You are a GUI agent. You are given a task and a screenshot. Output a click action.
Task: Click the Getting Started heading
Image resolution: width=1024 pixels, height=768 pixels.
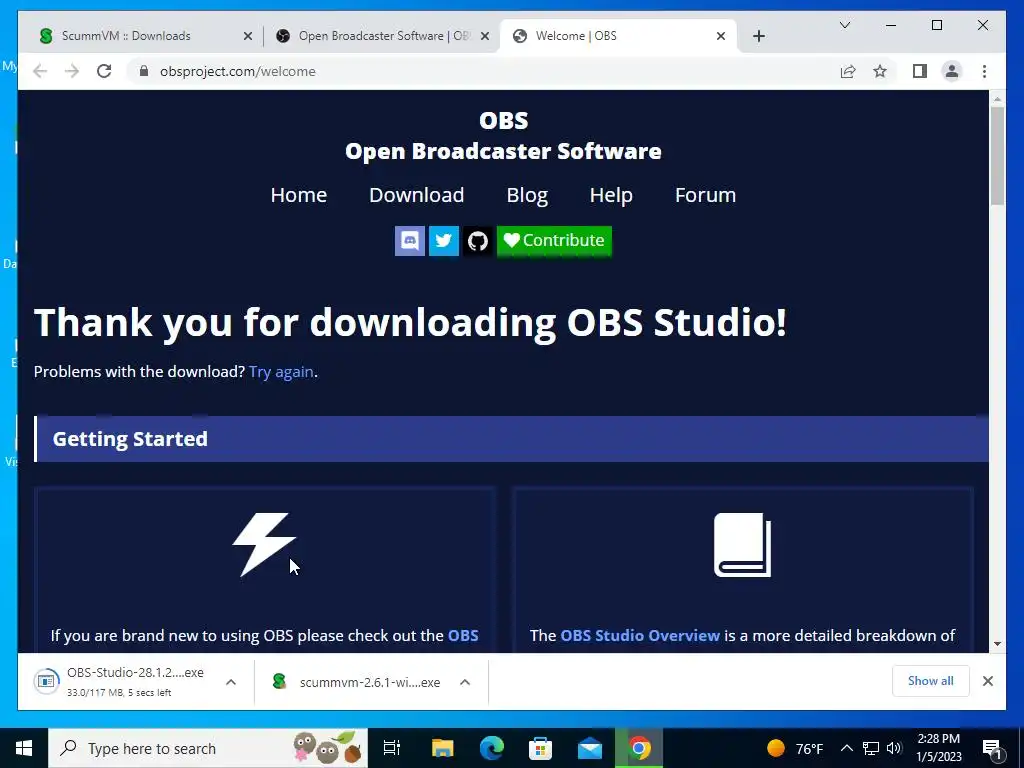point(130,439)
